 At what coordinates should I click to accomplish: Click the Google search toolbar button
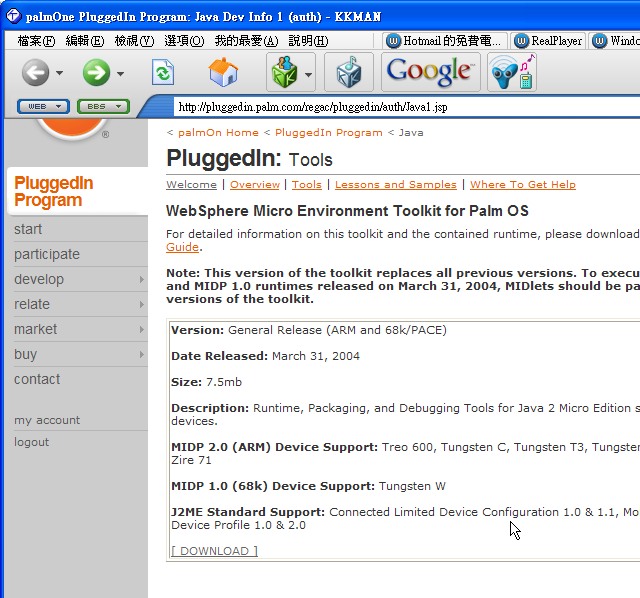pos(431,72)
